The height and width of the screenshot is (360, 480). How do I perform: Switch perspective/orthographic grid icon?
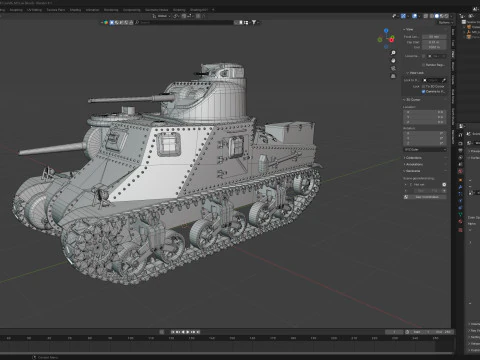393,76
